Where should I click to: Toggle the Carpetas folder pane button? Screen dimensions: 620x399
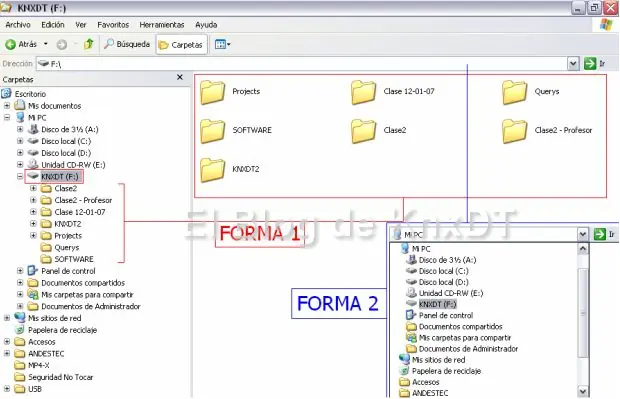pyautogui.click(x=181, y=45)
